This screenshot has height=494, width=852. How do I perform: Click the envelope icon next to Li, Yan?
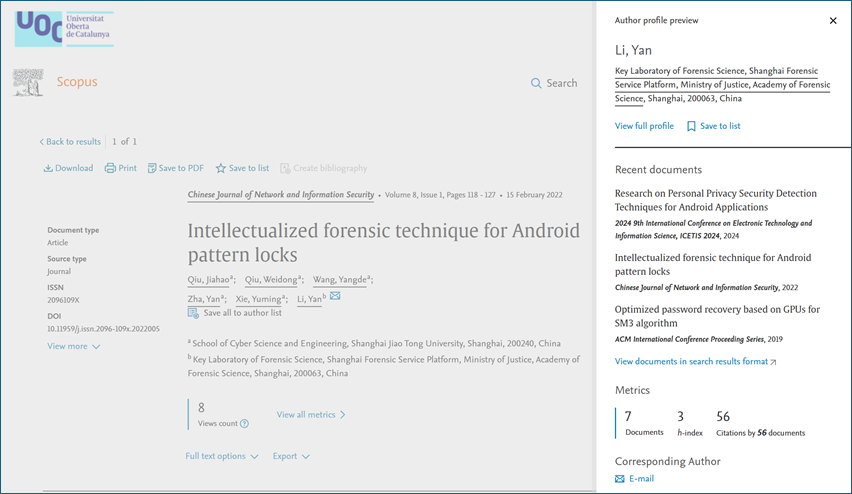(x=335, y=296)
